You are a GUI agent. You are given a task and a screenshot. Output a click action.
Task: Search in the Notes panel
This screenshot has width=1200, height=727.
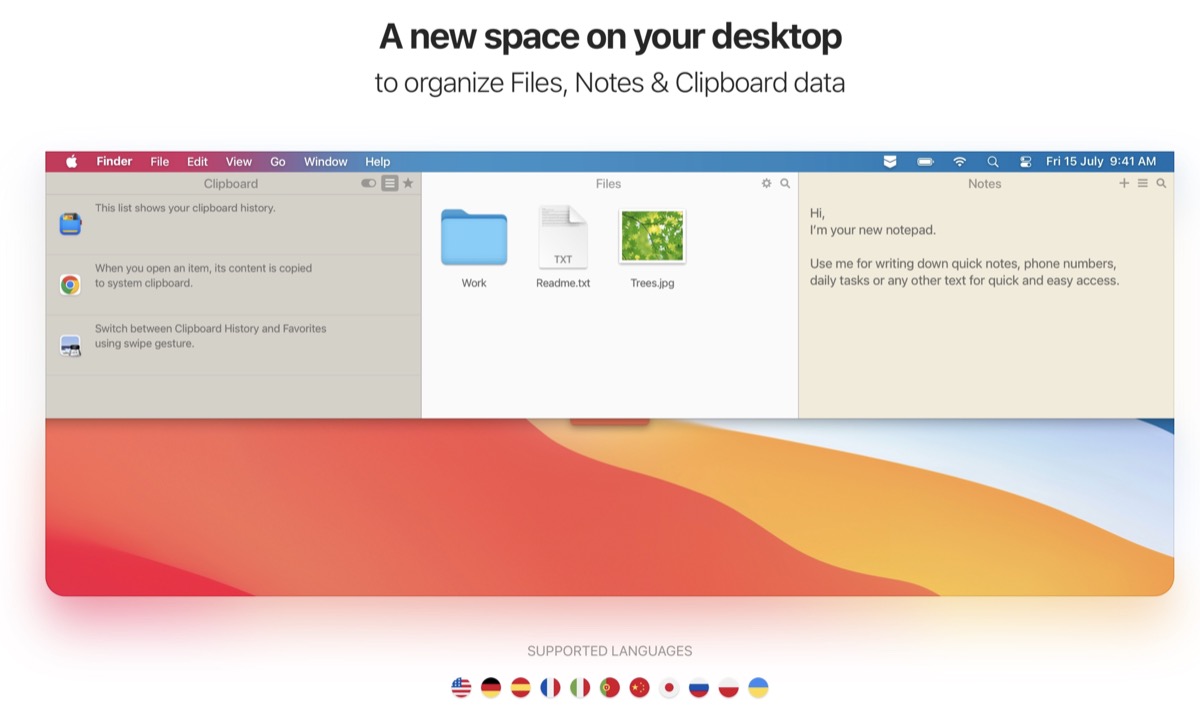pyautogui.click(x=1161, y=184)
